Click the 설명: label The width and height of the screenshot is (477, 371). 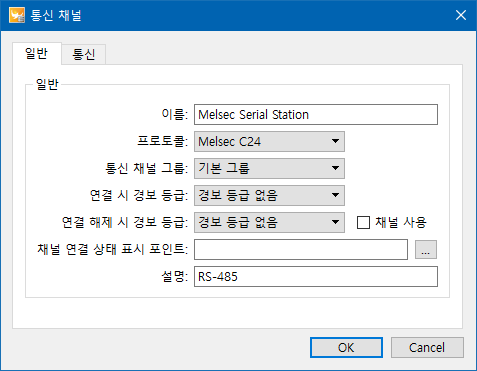175,276
